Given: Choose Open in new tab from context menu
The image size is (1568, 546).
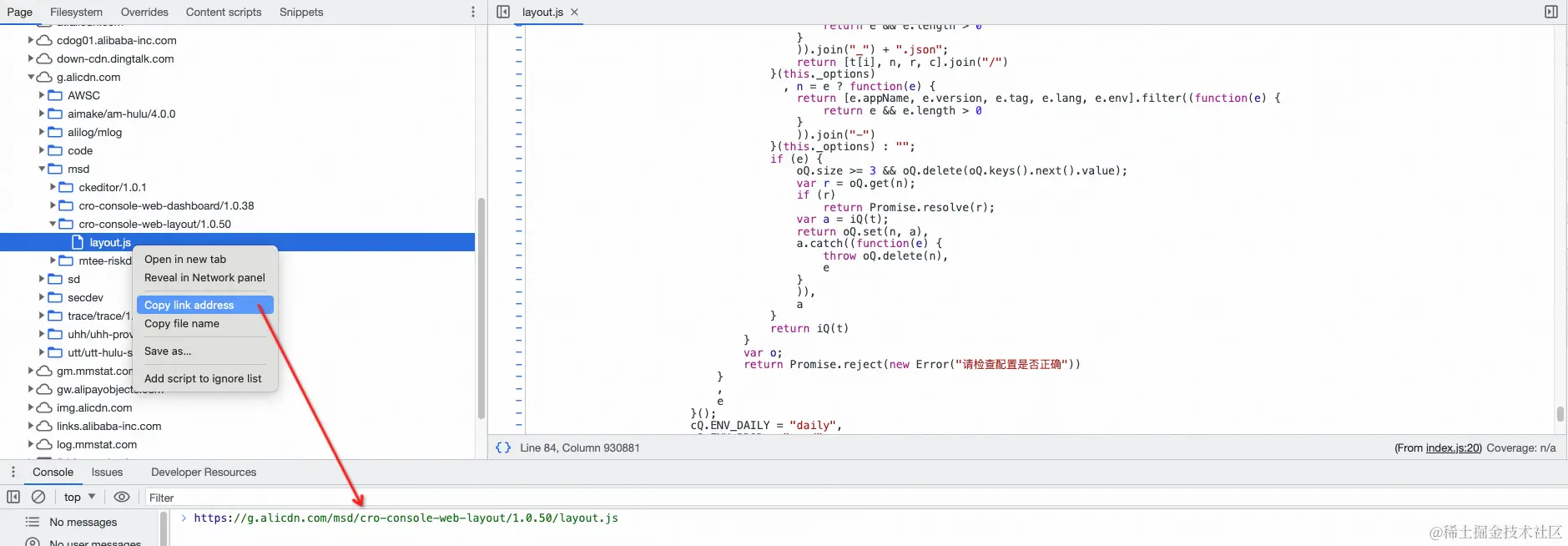Looking at the screenshot, I should (205, 259).
